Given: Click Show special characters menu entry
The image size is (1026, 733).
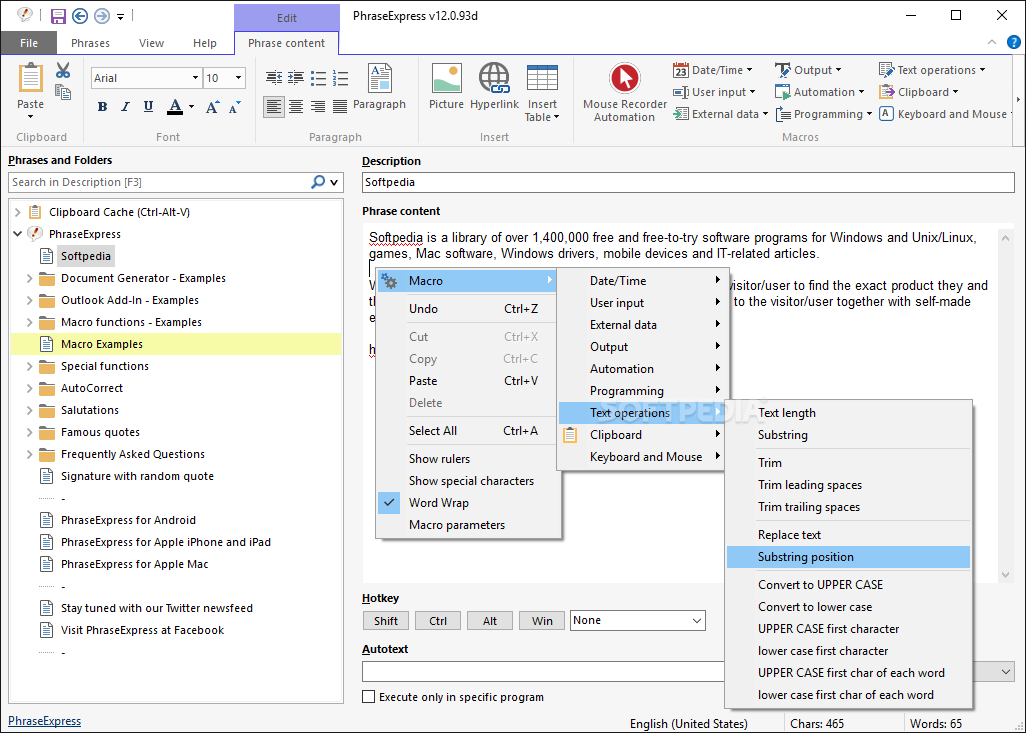Looking at the screenshot, I should [469, 481].
